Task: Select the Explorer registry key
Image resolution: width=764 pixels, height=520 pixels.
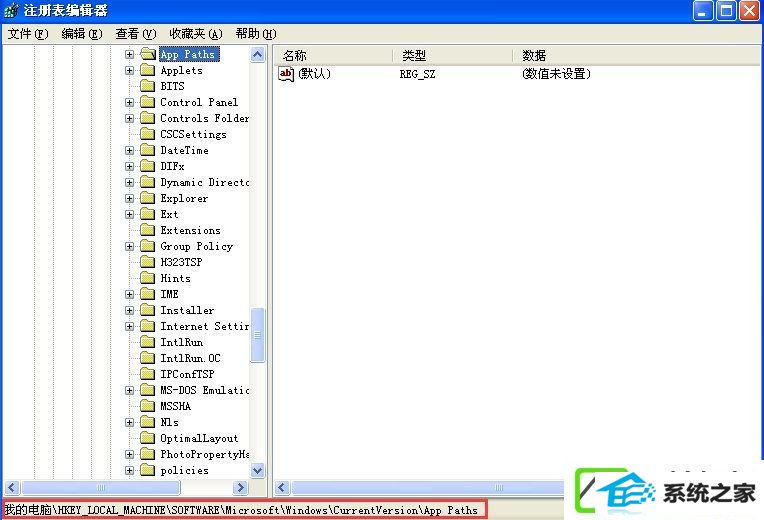Action: click(x=184, y=199)
